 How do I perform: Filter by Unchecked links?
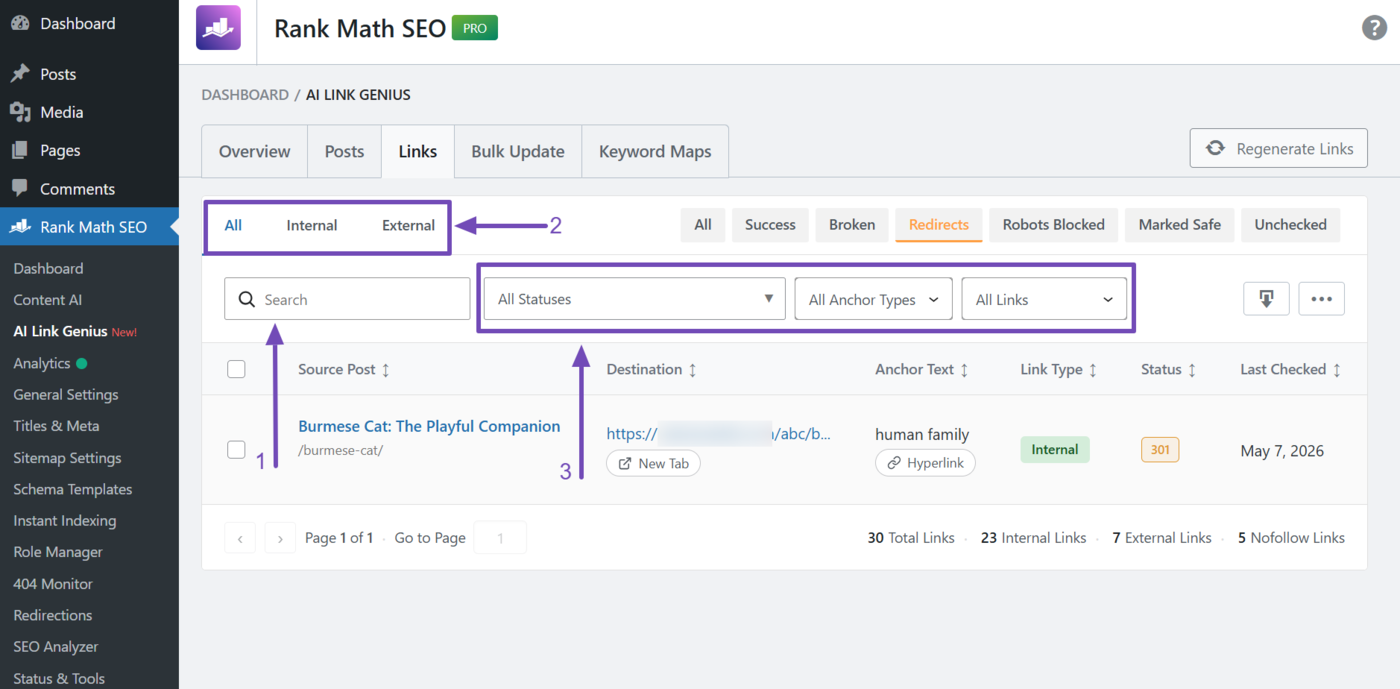point(1291,225)
